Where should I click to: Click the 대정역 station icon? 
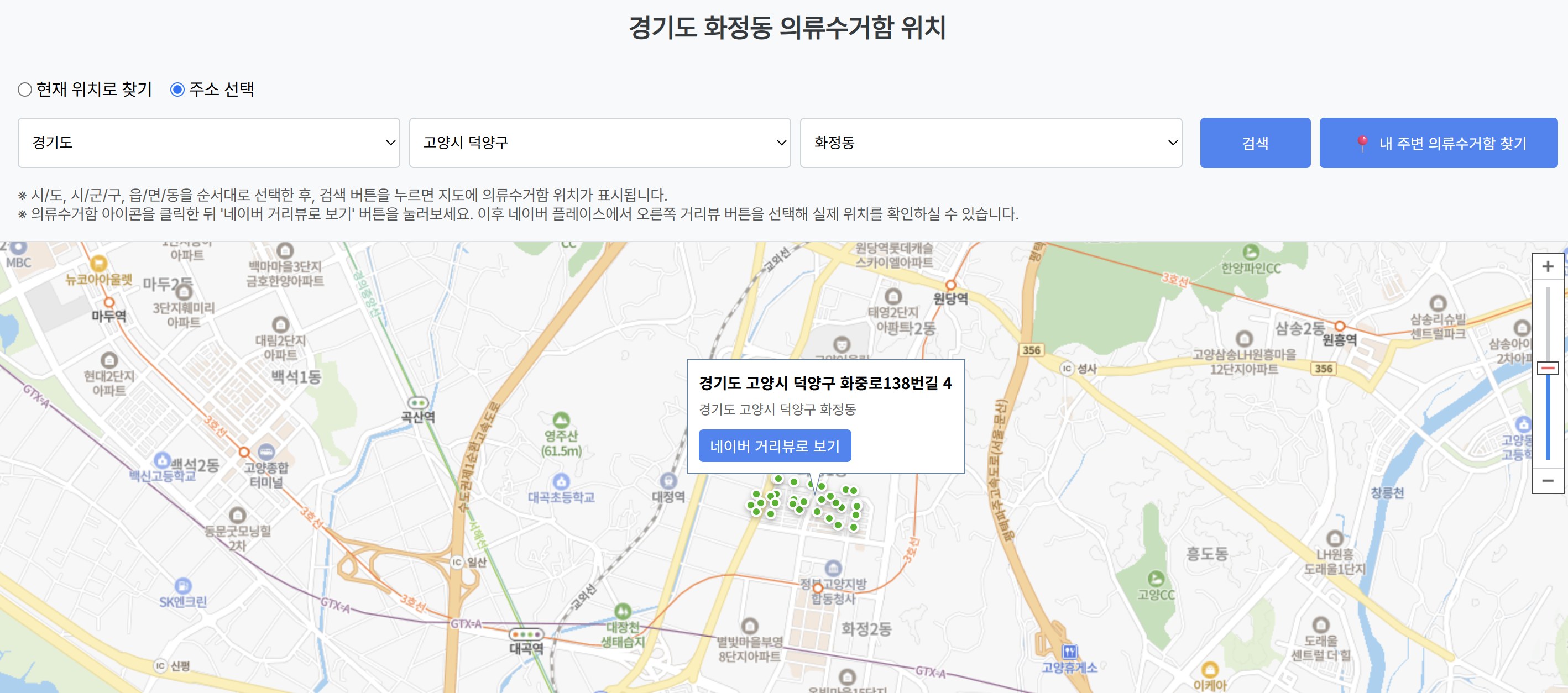(668, 481)
